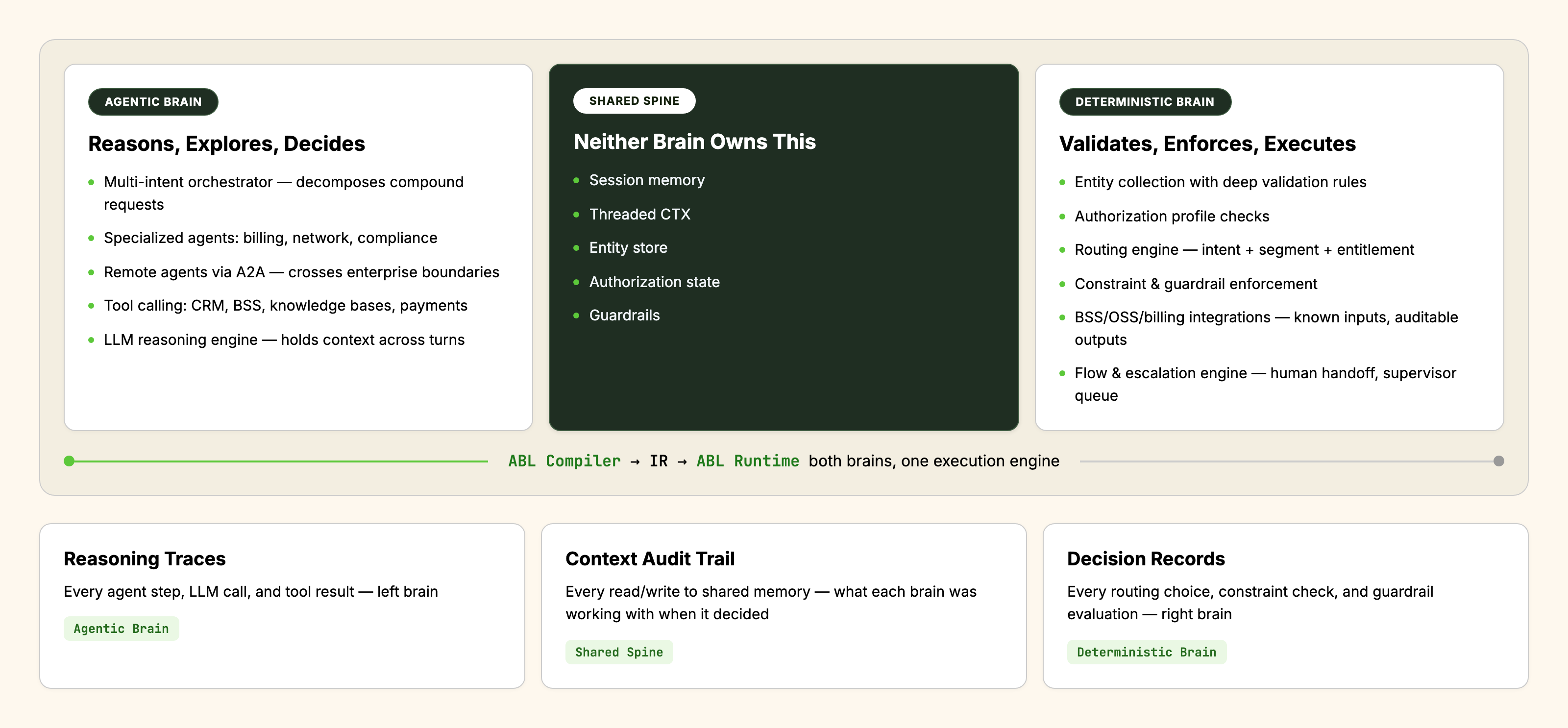Image resolution: width=1568 pixels, height=728 pixels.
Task: Click 'both brains, one execution engine' text
Action: [934, 461]
